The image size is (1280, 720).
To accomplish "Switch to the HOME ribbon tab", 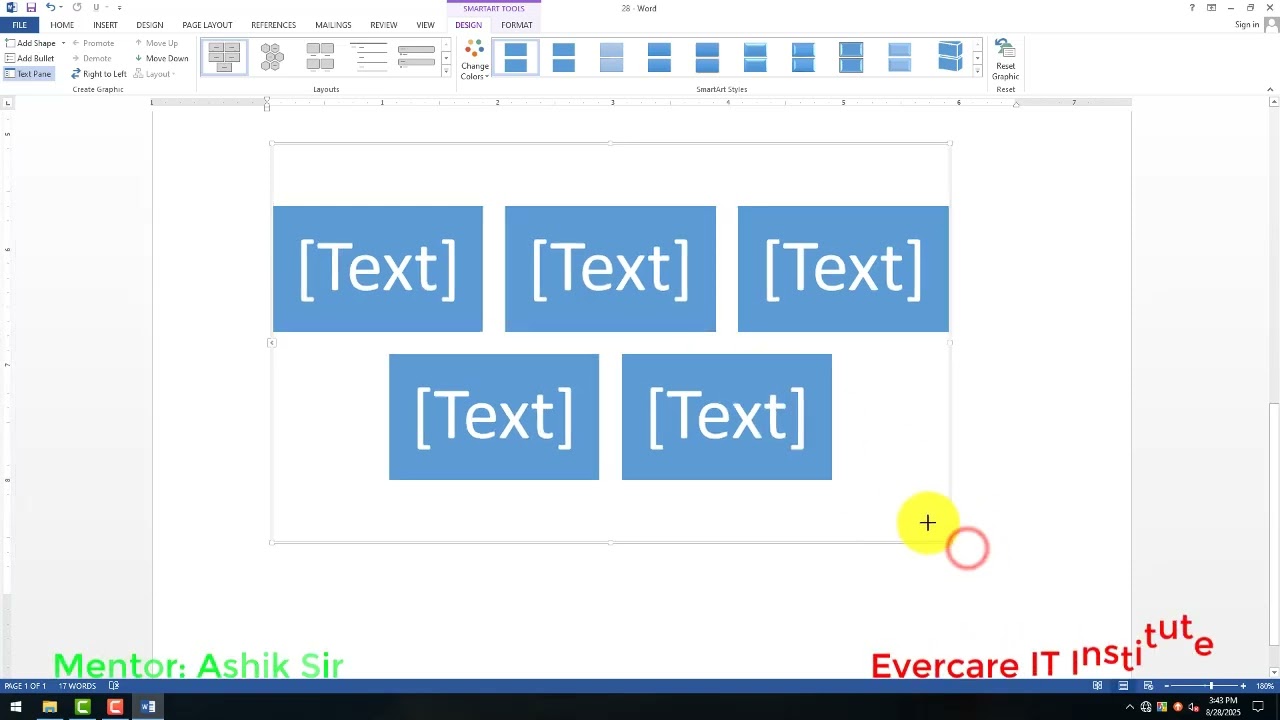I will [x=62, y=25].
